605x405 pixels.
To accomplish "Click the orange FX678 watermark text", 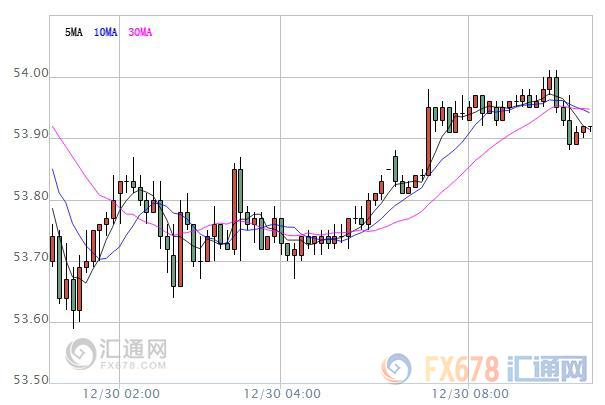I will pyautogui.click(x=461, y=369).
